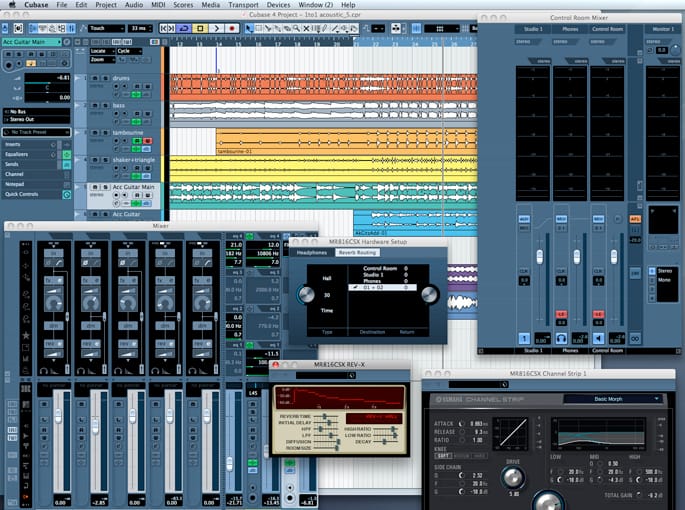Click the Studio 1 enable button in Control Room Mixer
The height and width of the screenshot is (510, 685).
[524, 338]
